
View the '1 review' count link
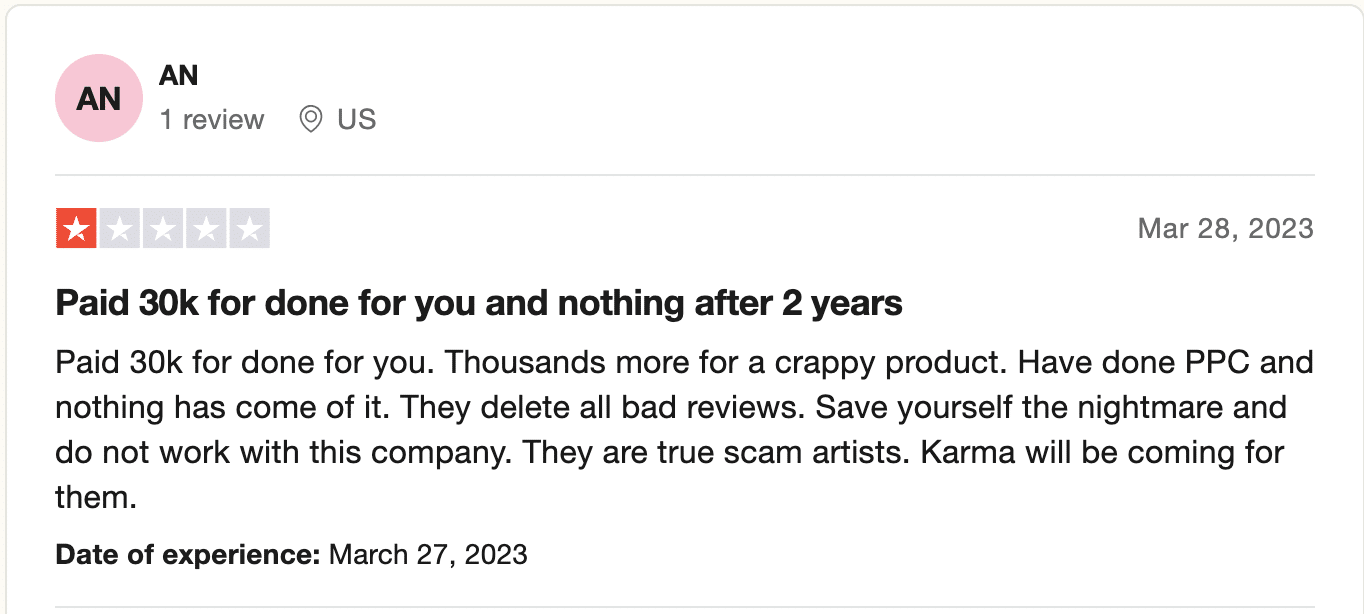[212, 120]
